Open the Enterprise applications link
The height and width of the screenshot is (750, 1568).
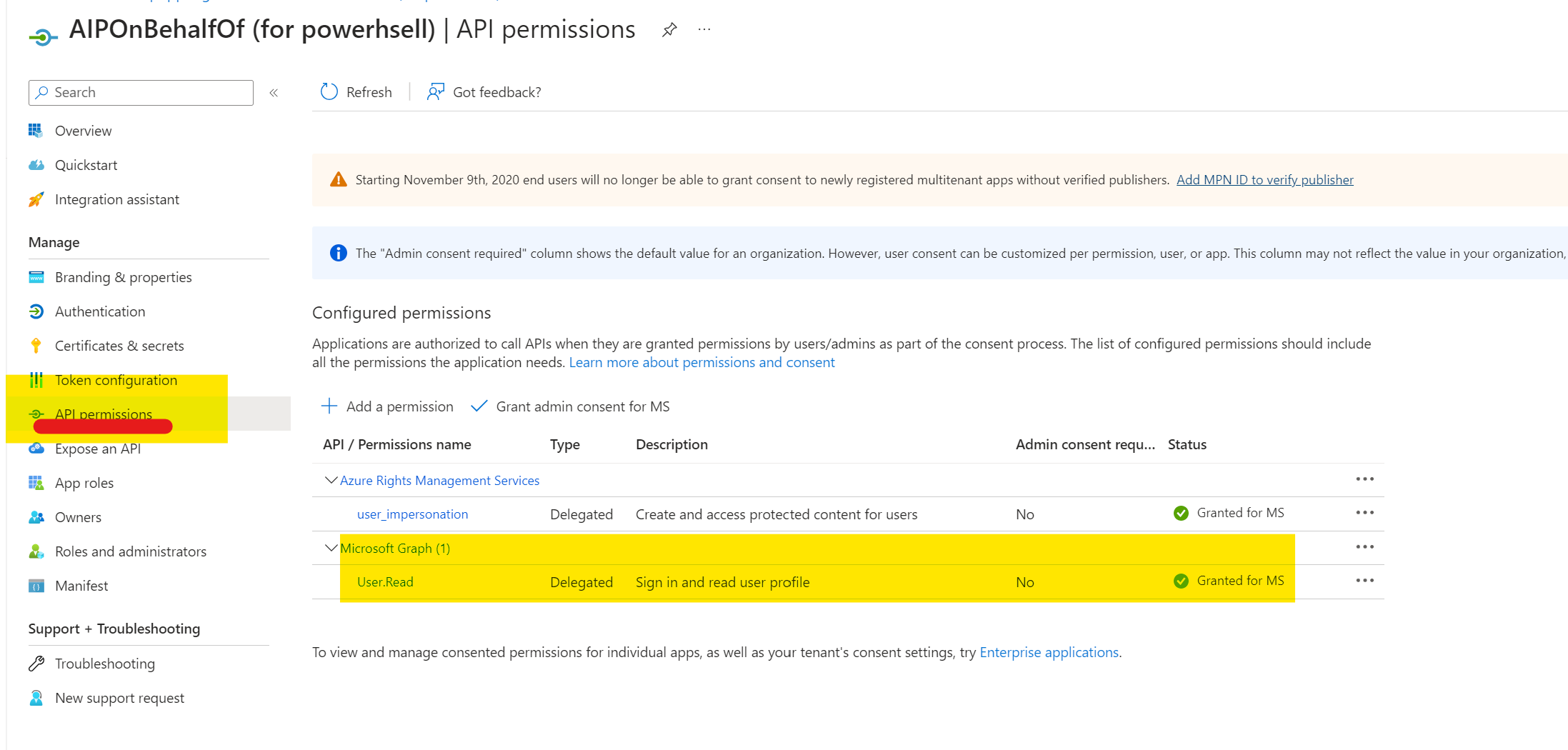tap(1049, 652)
